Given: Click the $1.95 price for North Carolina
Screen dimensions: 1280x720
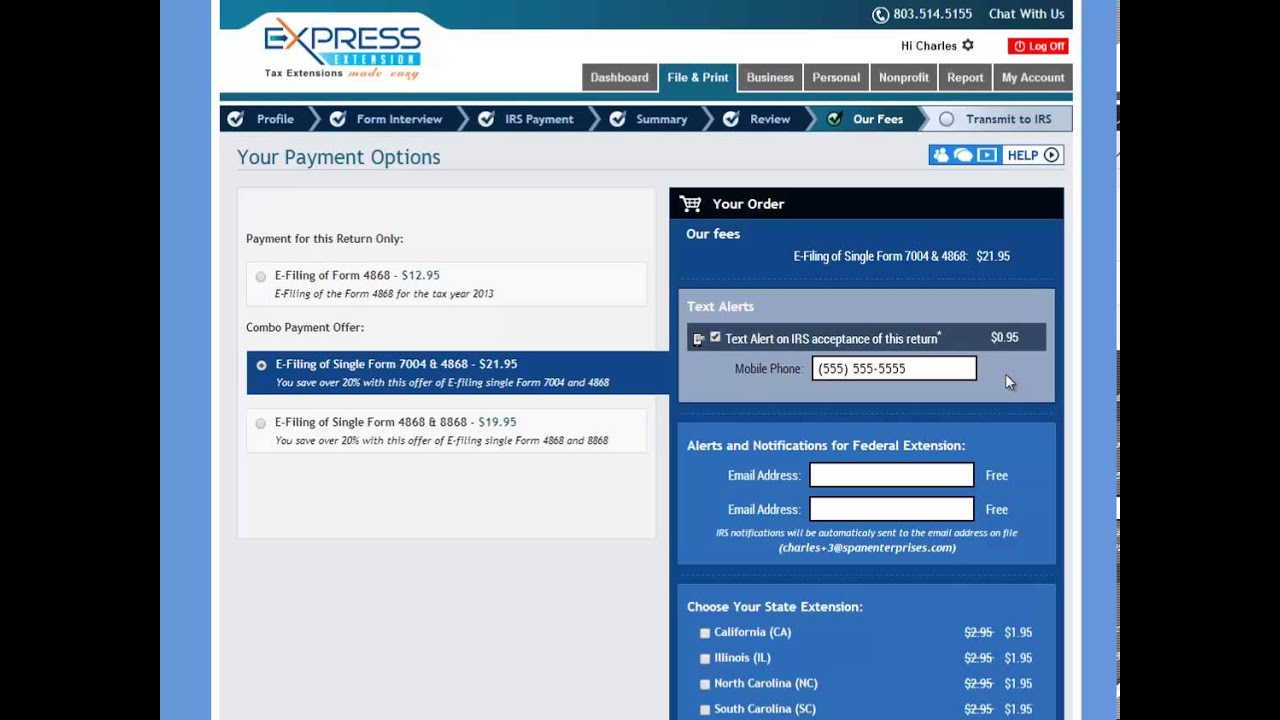Looking at the screenshot, I should [1018, 684].
